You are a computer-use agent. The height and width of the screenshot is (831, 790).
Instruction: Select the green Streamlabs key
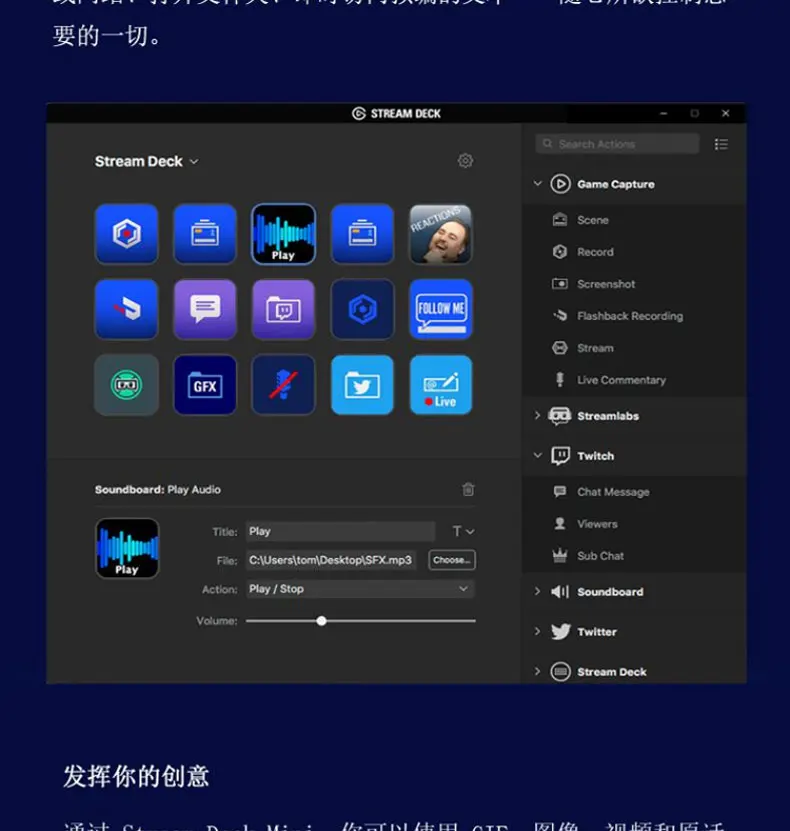coord(126,385)
